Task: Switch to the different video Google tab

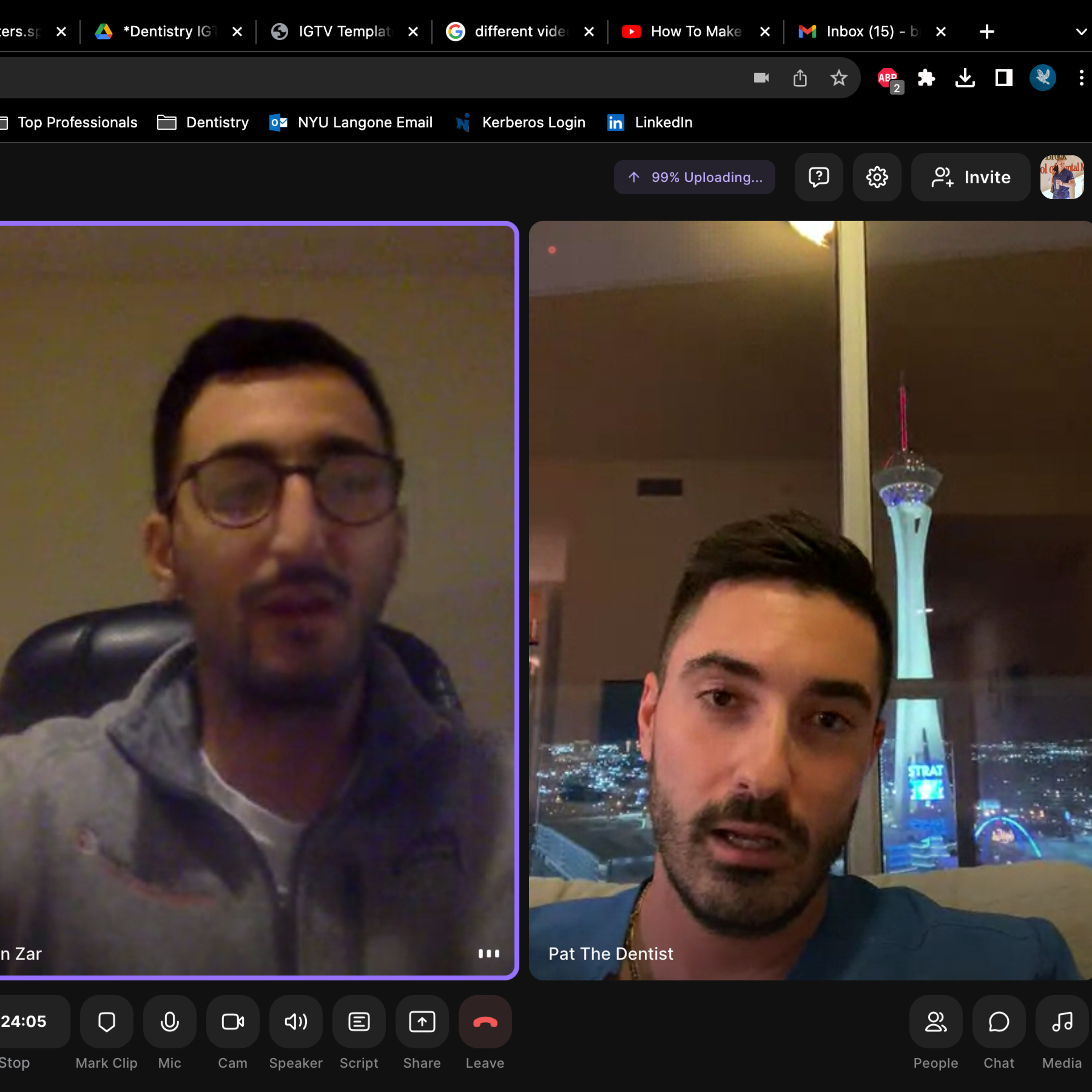Action: 520,31
